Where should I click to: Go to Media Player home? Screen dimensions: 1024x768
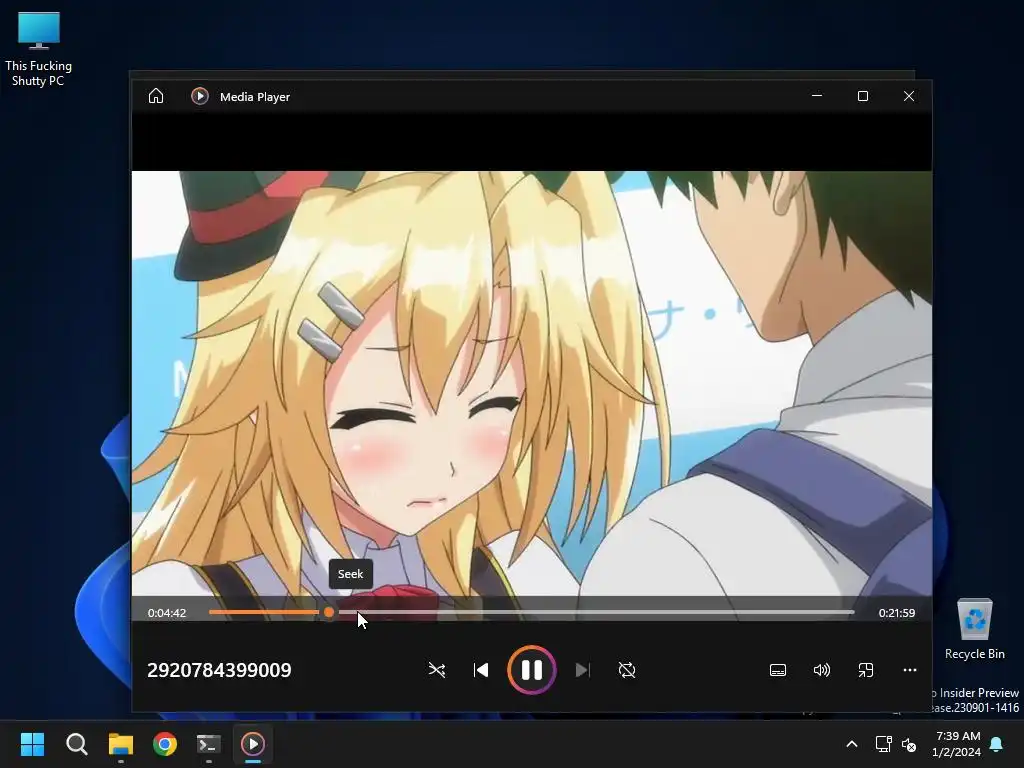tap(155, 96)
